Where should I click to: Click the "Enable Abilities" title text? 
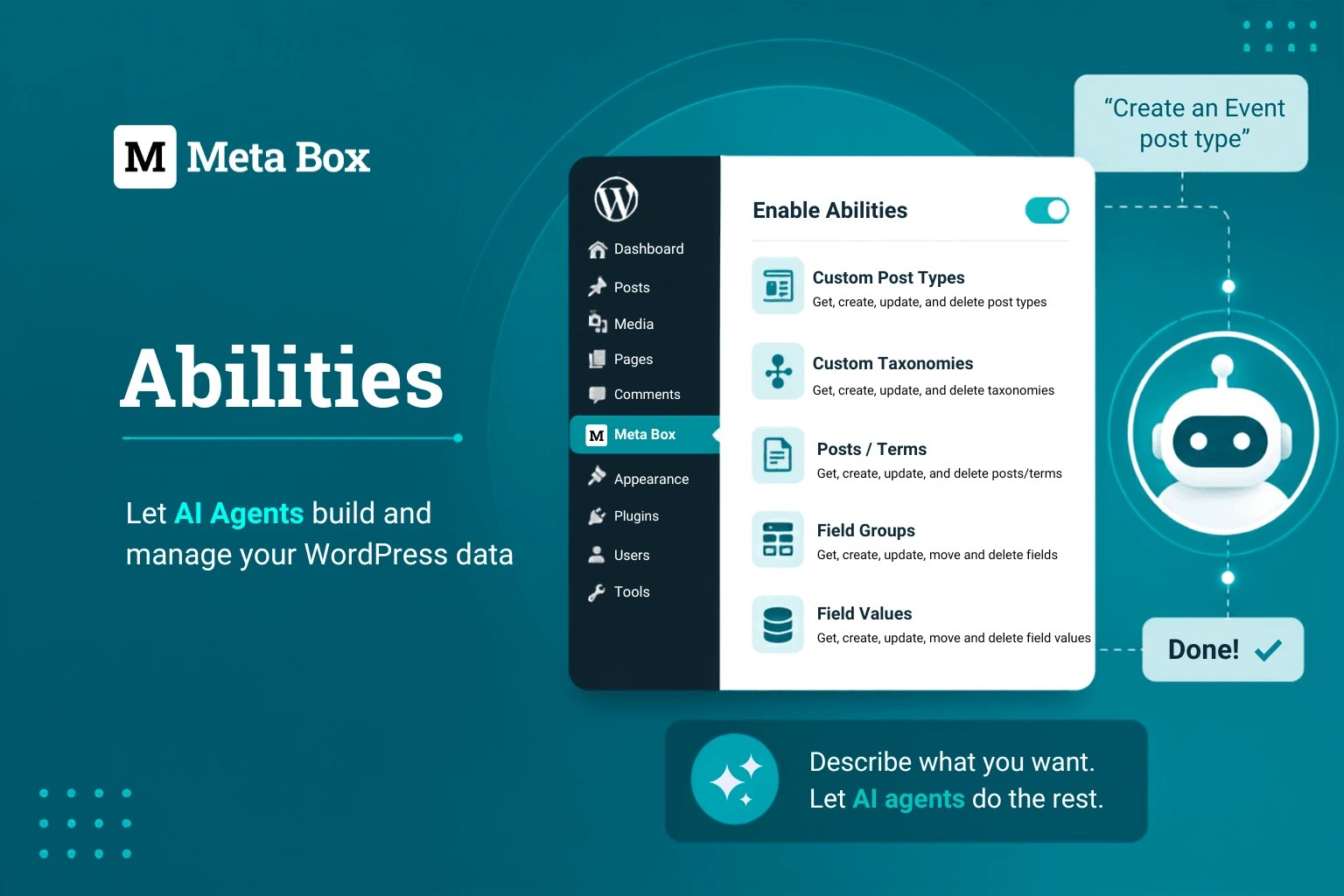pos(829,211)
